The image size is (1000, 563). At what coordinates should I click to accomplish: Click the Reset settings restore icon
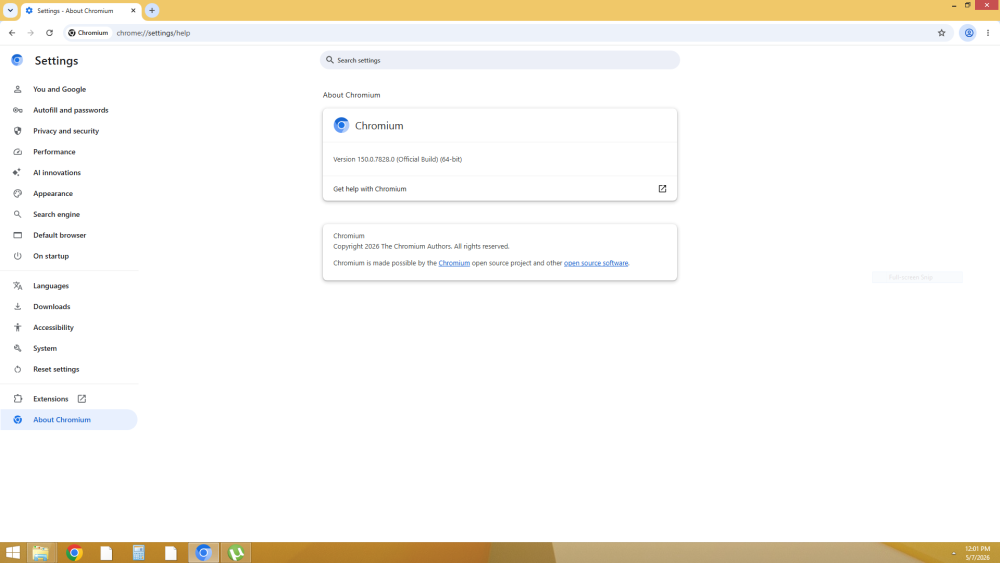click(x=17, y=369)
